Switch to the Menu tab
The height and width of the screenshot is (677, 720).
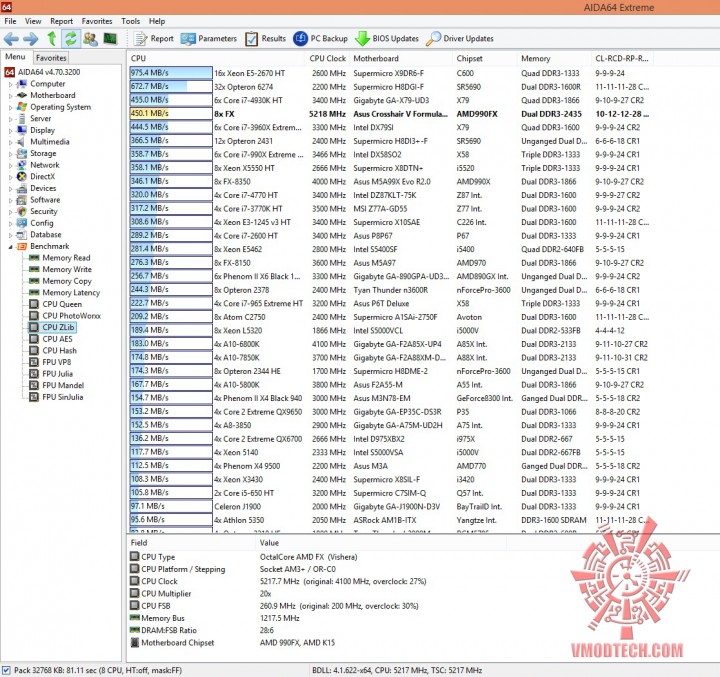click(15, 56)
